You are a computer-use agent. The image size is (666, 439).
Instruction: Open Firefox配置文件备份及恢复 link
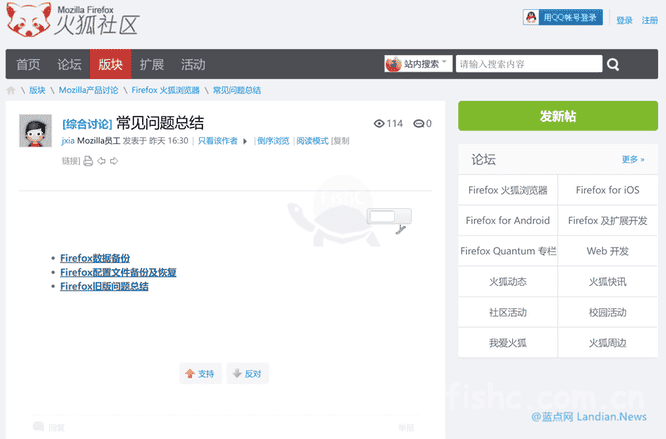pos(118,272)
